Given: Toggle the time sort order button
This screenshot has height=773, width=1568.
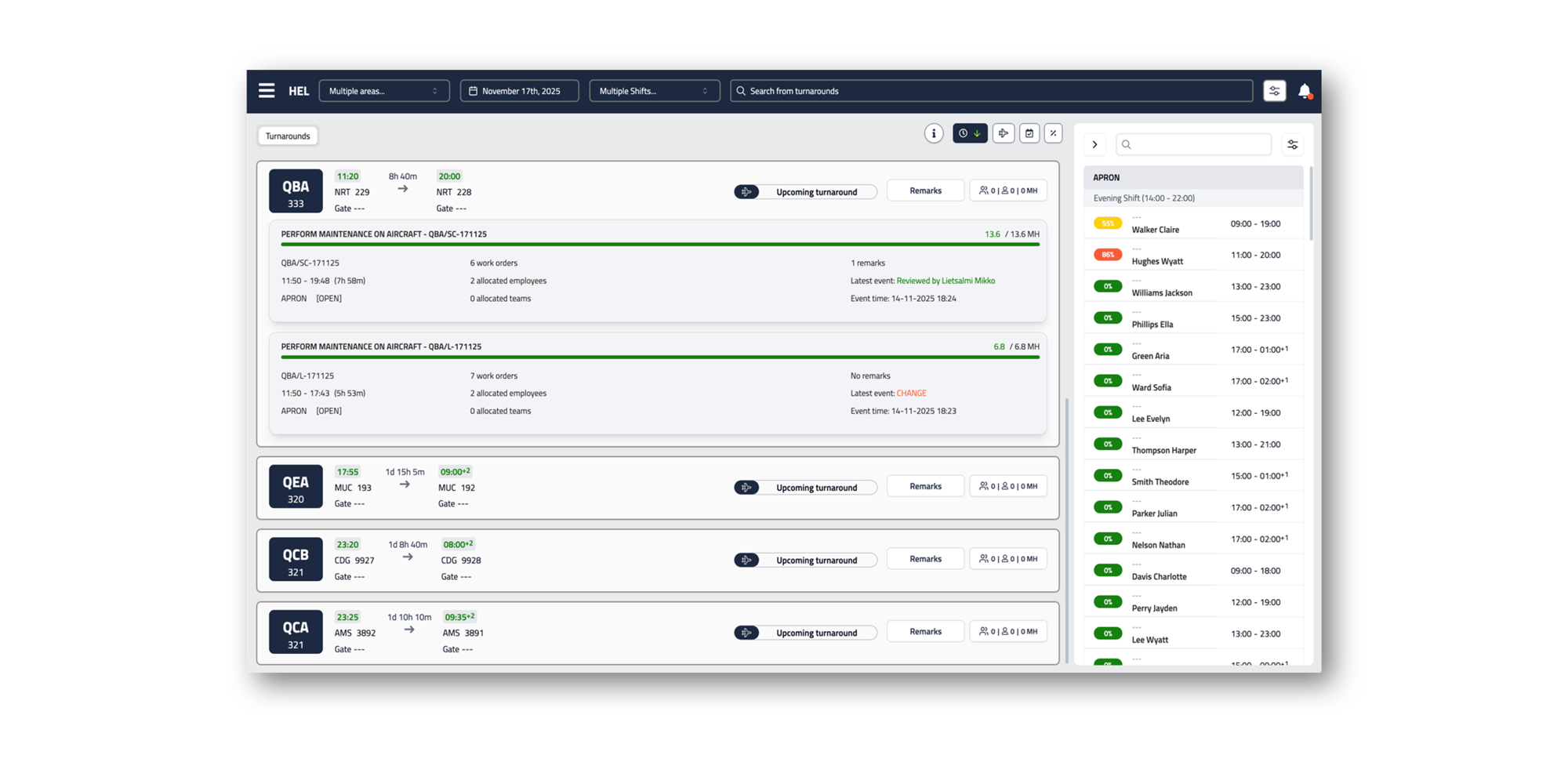Looking at the screenshot, I should pos(970,134).
